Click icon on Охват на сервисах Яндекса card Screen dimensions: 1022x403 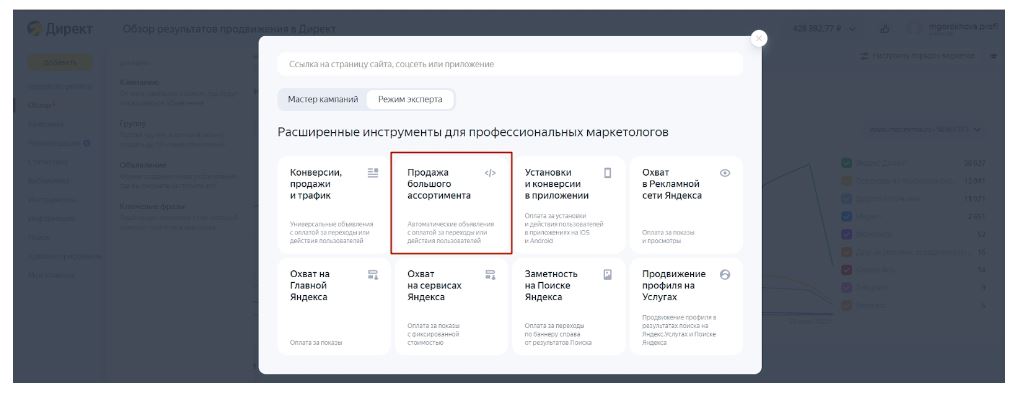pos(490,275)
